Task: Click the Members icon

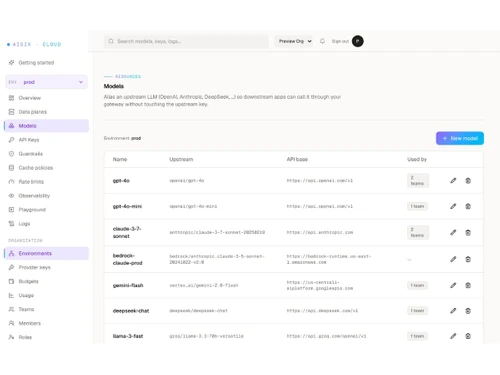Action: [11, 323]
